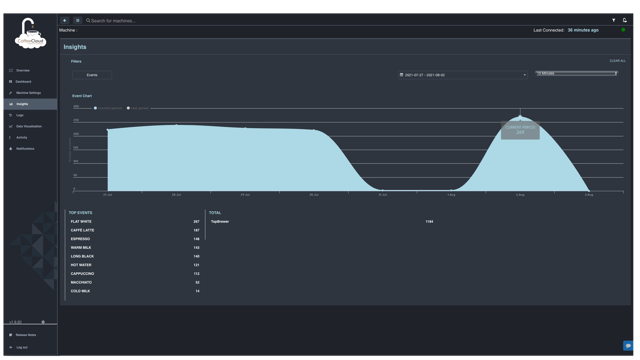Screen dimensions: 640x360
Task: Click the CLEAR ALL filters link
Action: [617, 61]
